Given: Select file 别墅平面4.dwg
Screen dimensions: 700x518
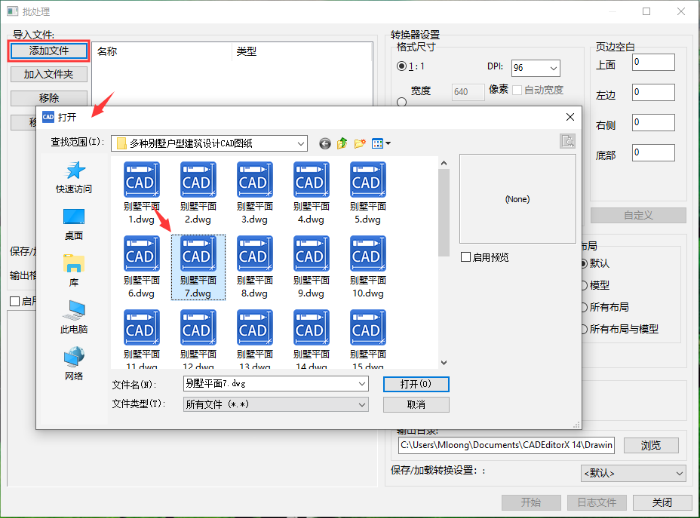Looking at the screenshot, I should tap(311, 193).
